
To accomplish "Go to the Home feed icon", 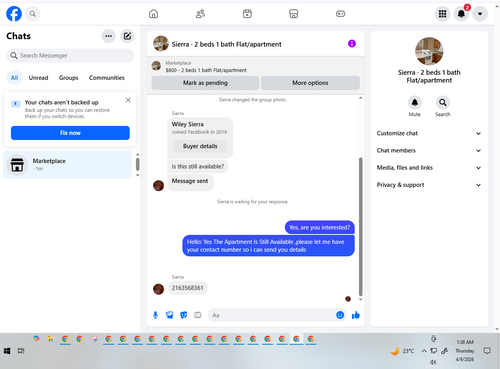I will tap(153, 14).
